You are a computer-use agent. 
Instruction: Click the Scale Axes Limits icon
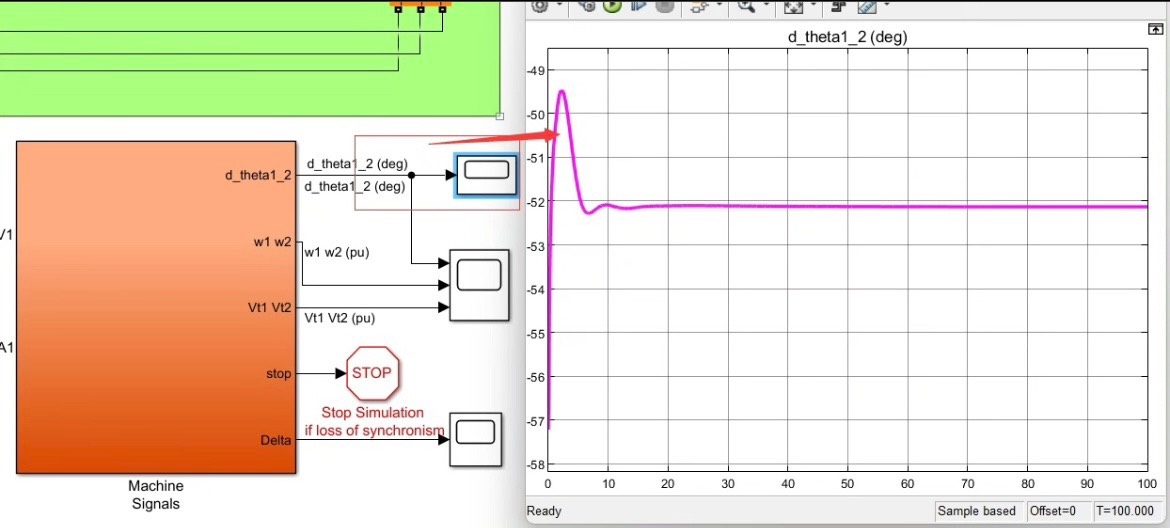click(792, 6)
